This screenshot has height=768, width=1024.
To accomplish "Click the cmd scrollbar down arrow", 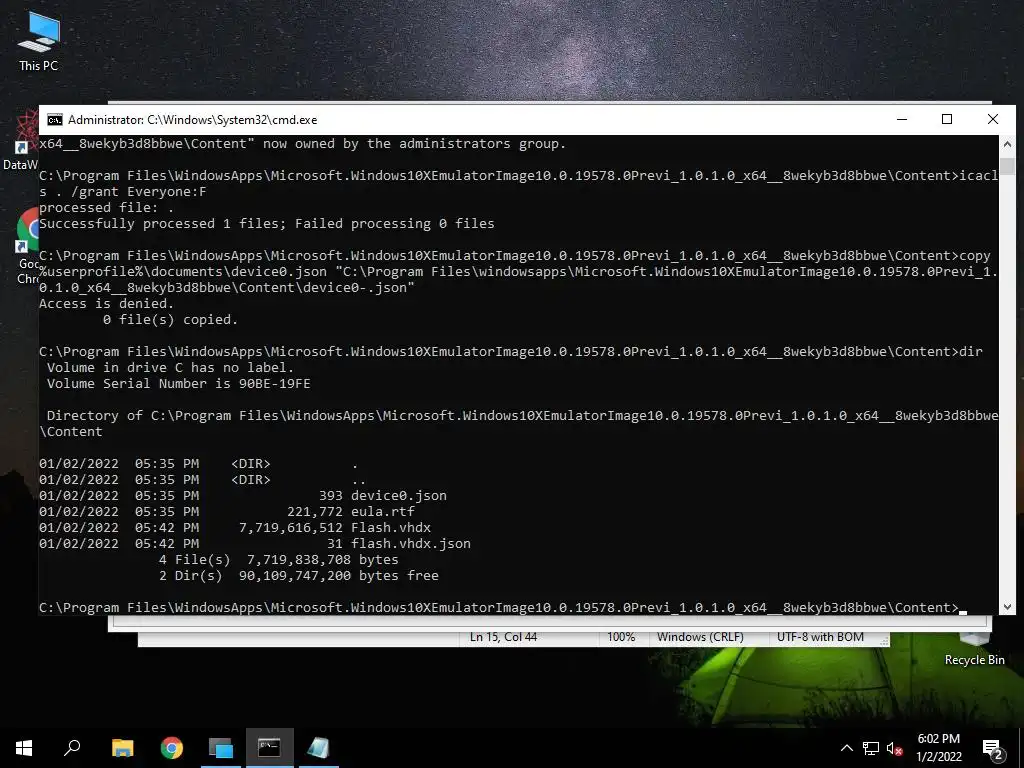I will (x=1007, y=607).
